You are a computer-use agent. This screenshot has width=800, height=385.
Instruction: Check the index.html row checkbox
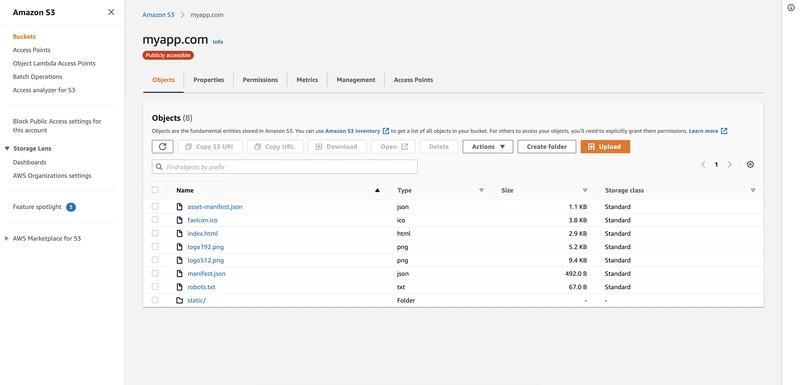155,233
